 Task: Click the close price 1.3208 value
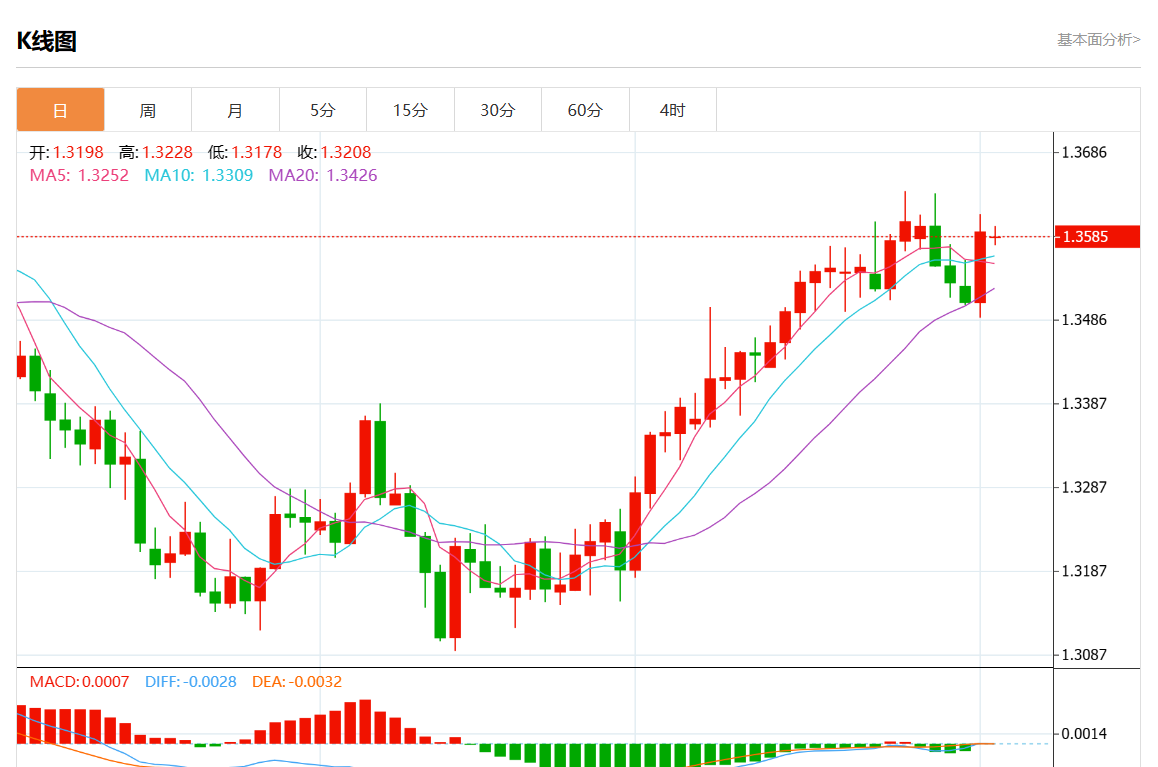(346, 152)
